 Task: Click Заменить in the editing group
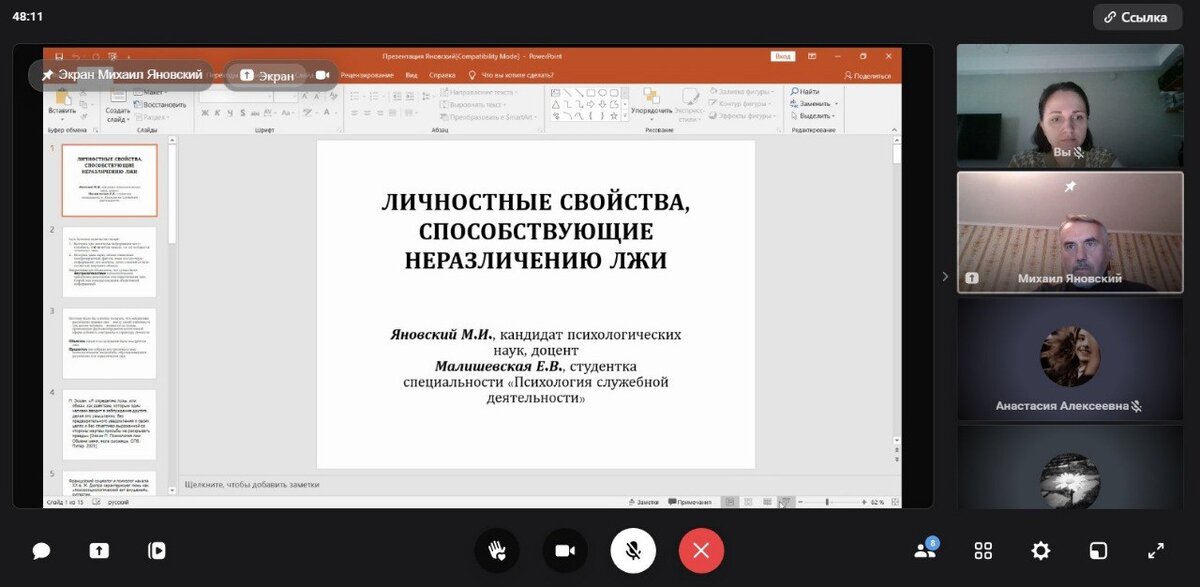click(x=812, y=104)
